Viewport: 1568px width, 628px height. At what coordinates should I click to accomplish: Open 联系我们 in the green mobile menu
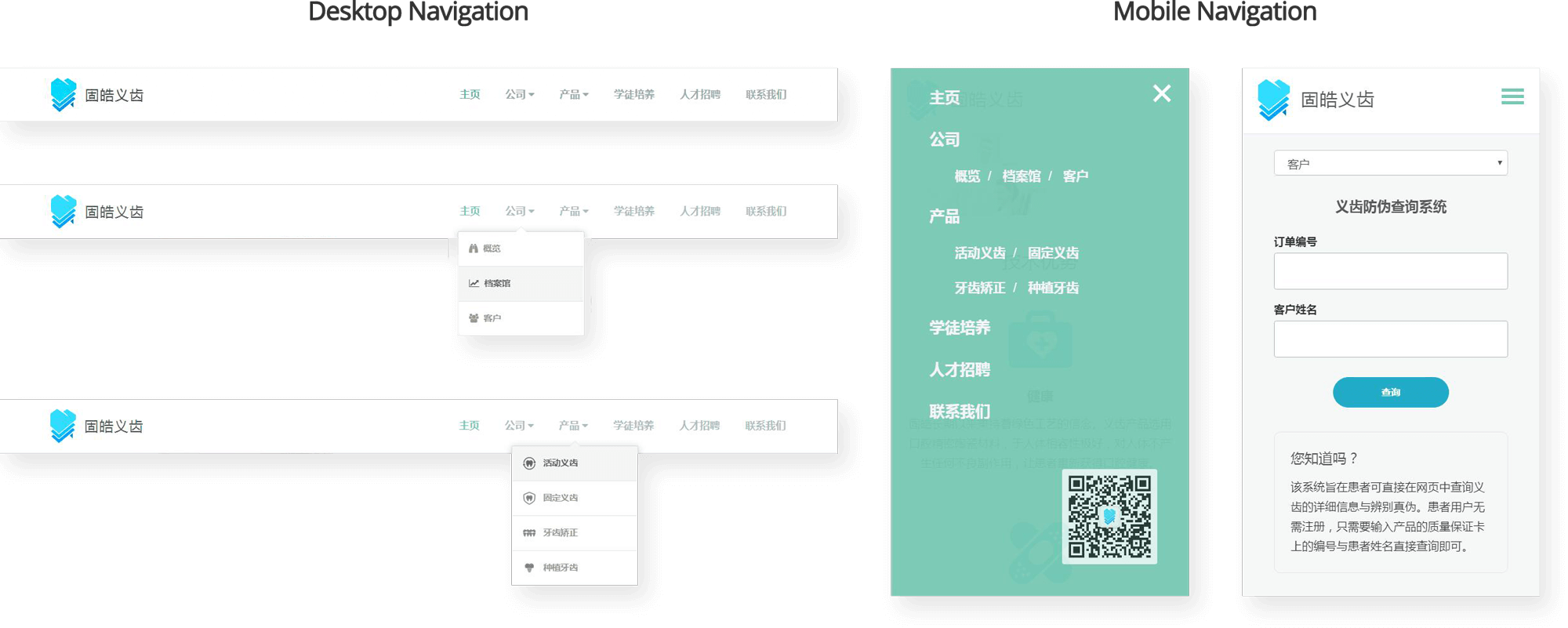(x=960, y=412)
